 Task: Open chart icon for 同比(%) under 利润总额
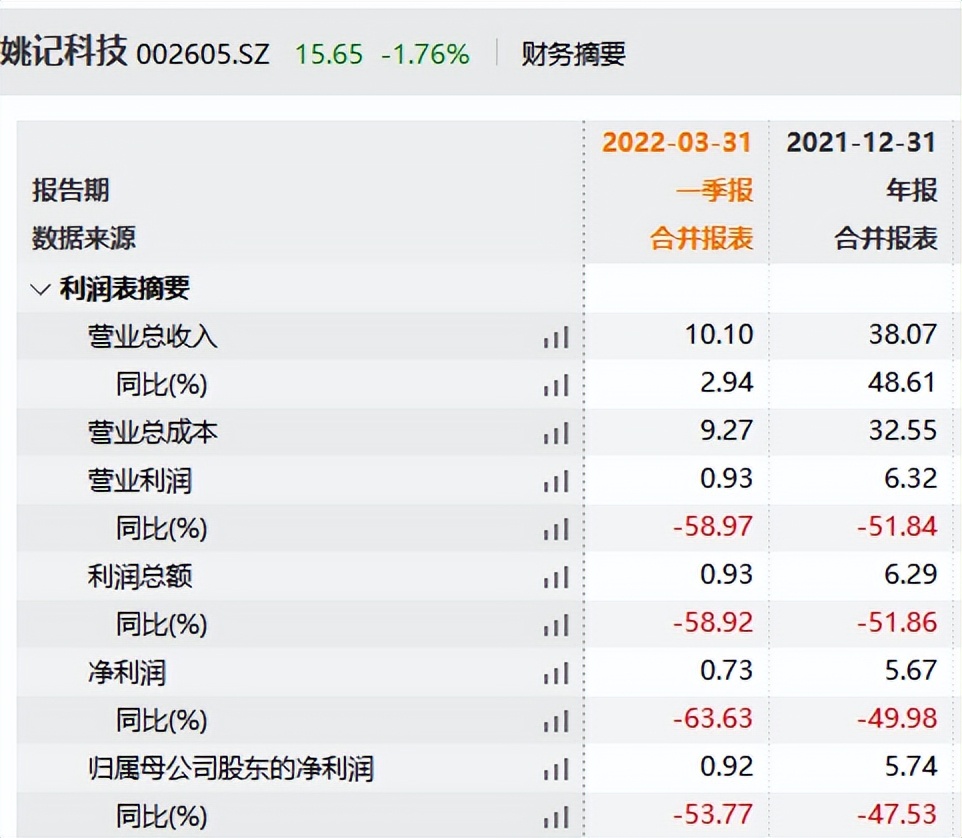(556, 625)
